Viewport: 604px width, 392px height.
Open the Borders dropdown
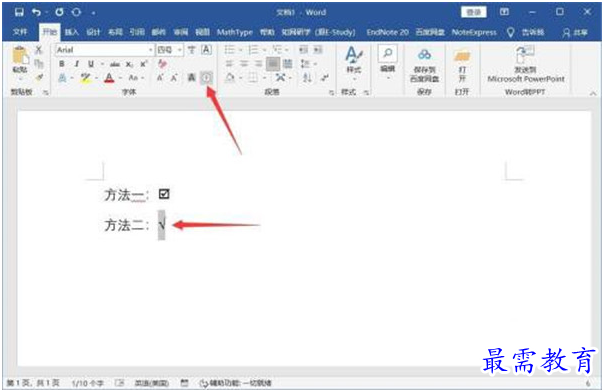coord(265,78)
